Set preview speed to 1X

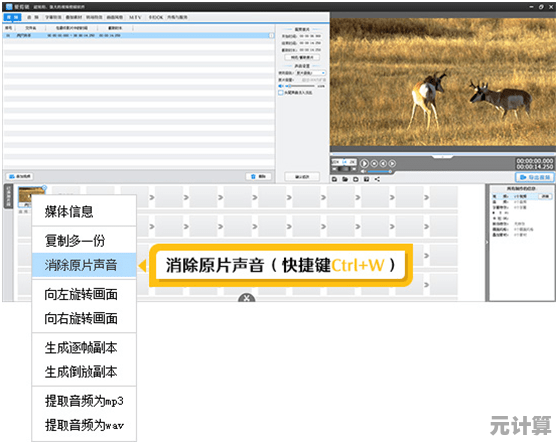click(344, 162)
